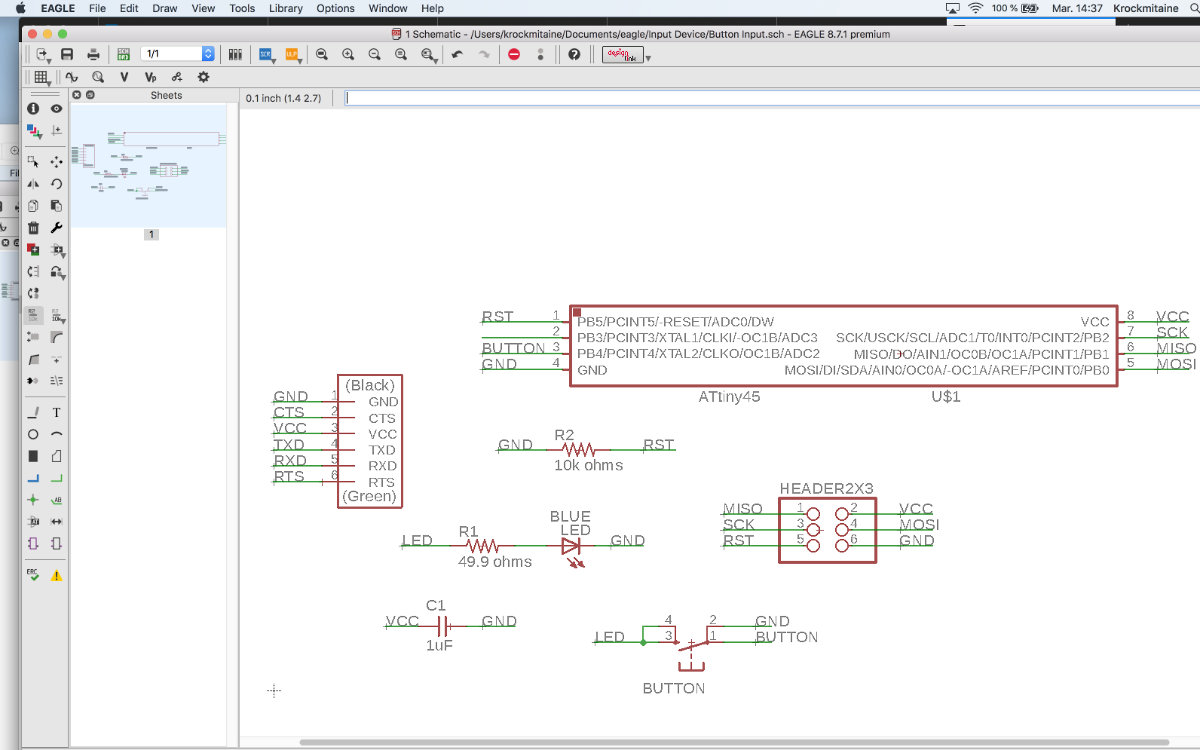Open the design link button
Image resolution: width=1200 pixels, height=750 pixels.
pos(623,54)
